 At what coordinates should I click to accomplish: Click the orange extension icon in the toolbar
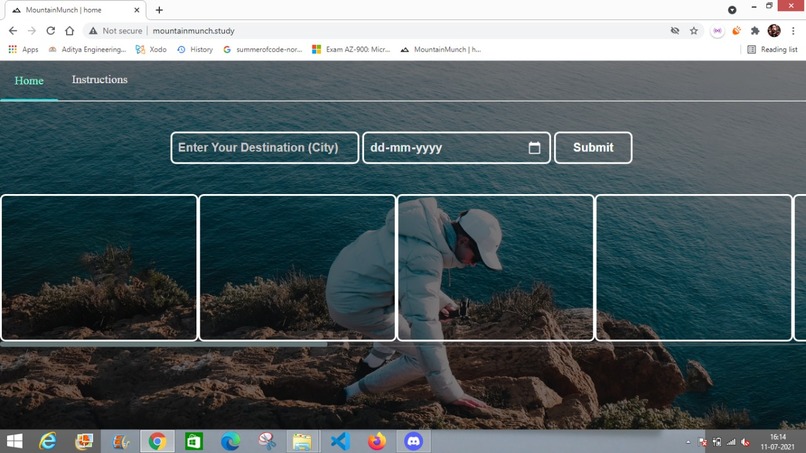click(x=736, y=31)
